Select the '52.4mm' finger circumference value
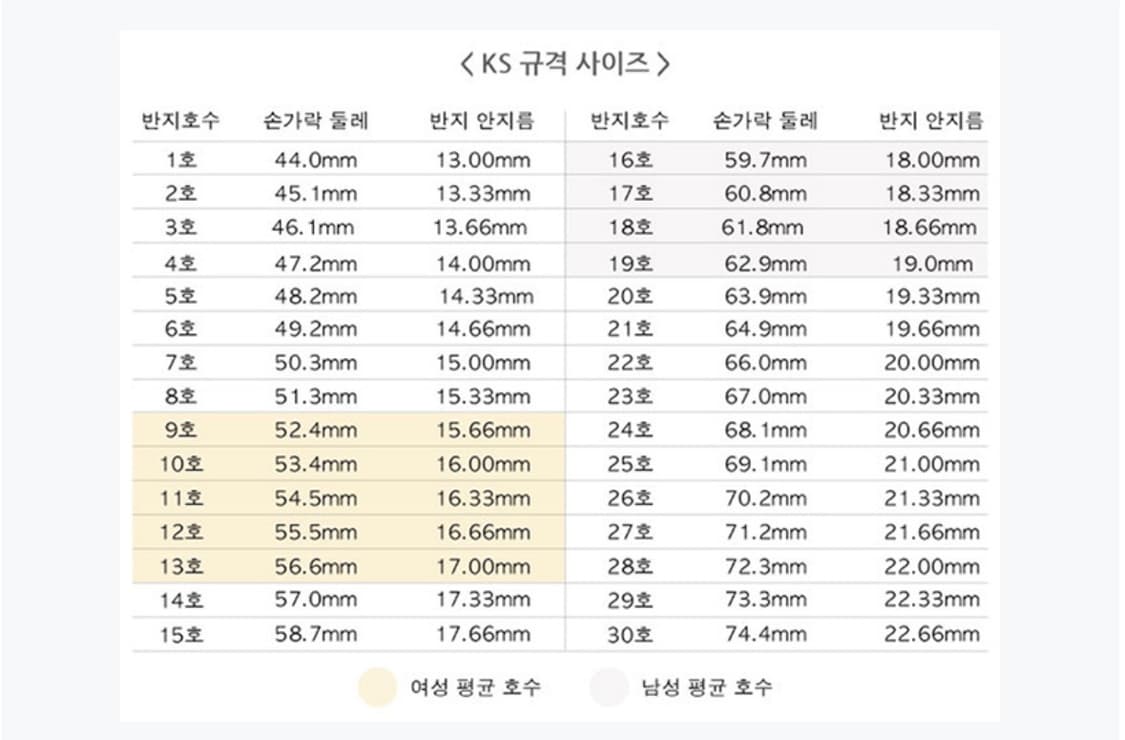 pos(316,431)
